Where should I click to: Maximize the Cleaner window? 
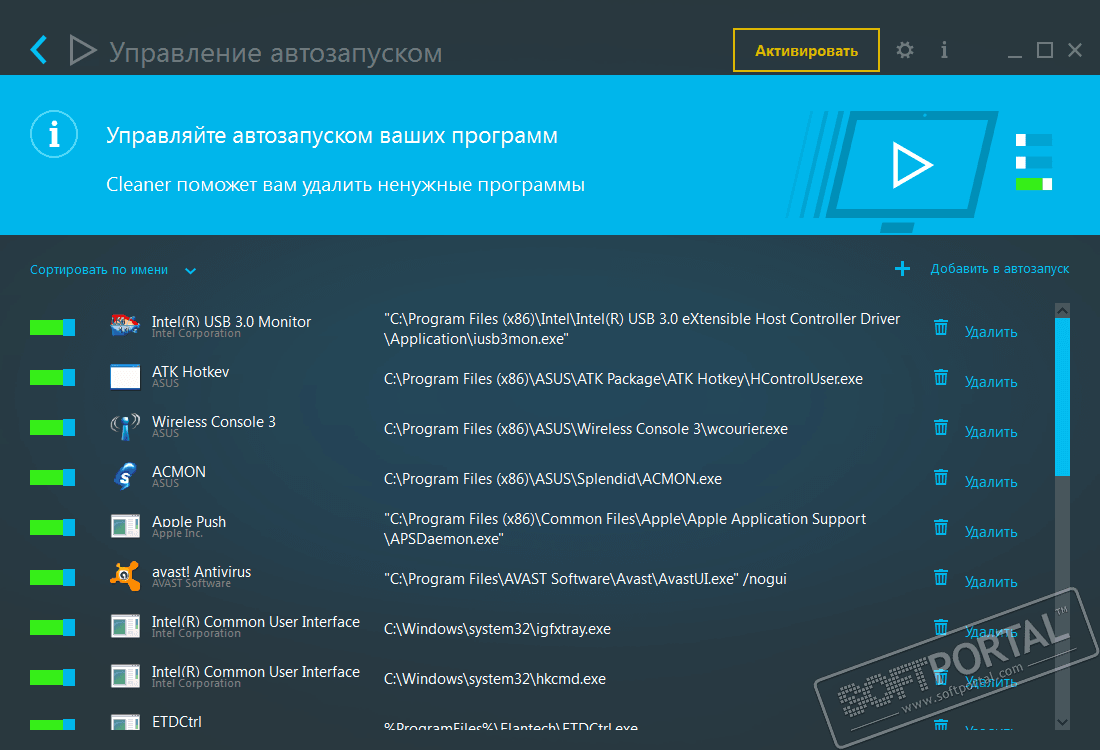point(1045,50)
